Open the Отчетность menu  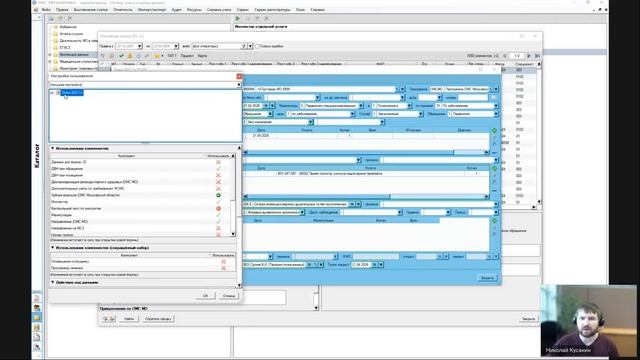click(x=123, y=9)
